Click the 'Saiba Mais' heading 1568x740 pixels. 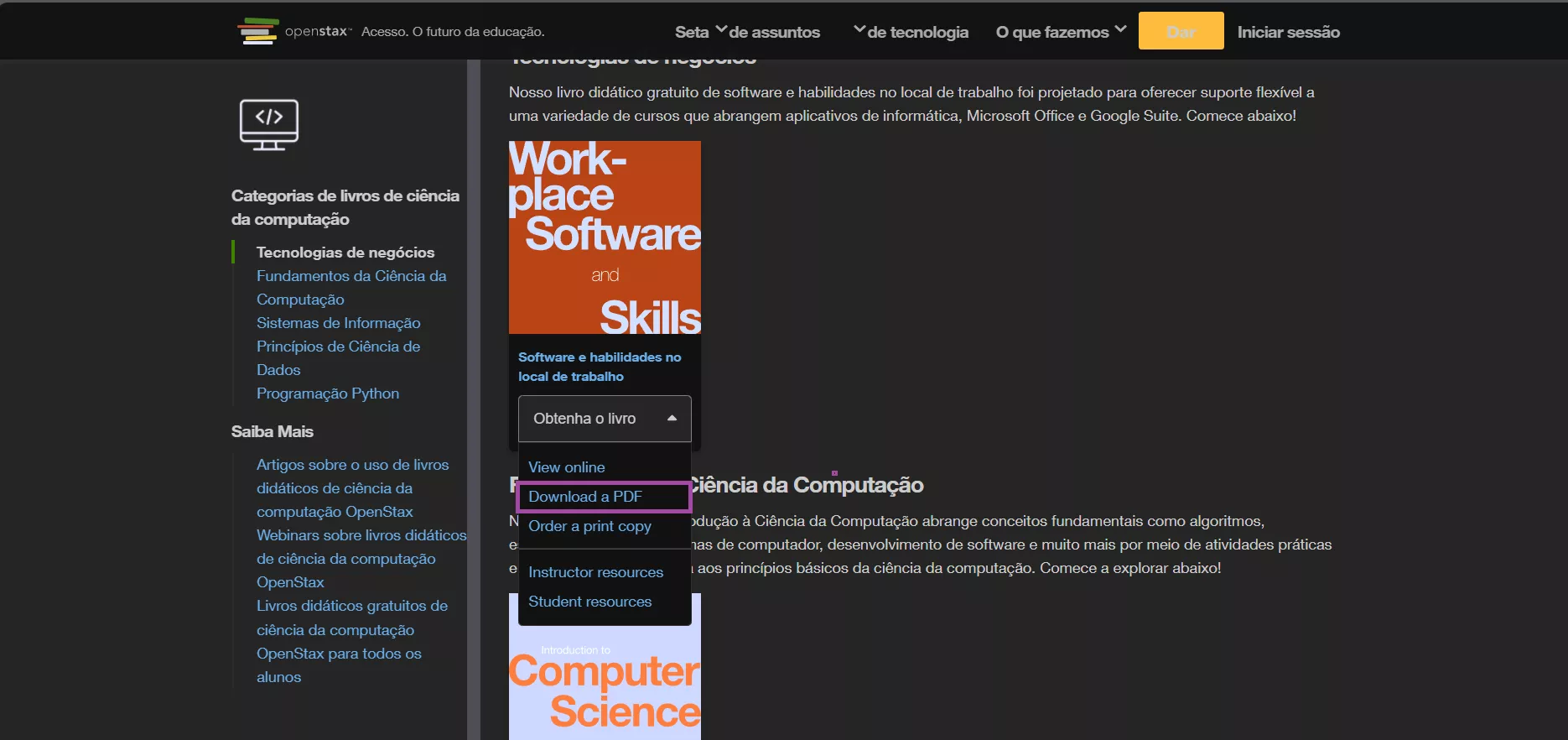pyautogui.click(x=273, y=431)
